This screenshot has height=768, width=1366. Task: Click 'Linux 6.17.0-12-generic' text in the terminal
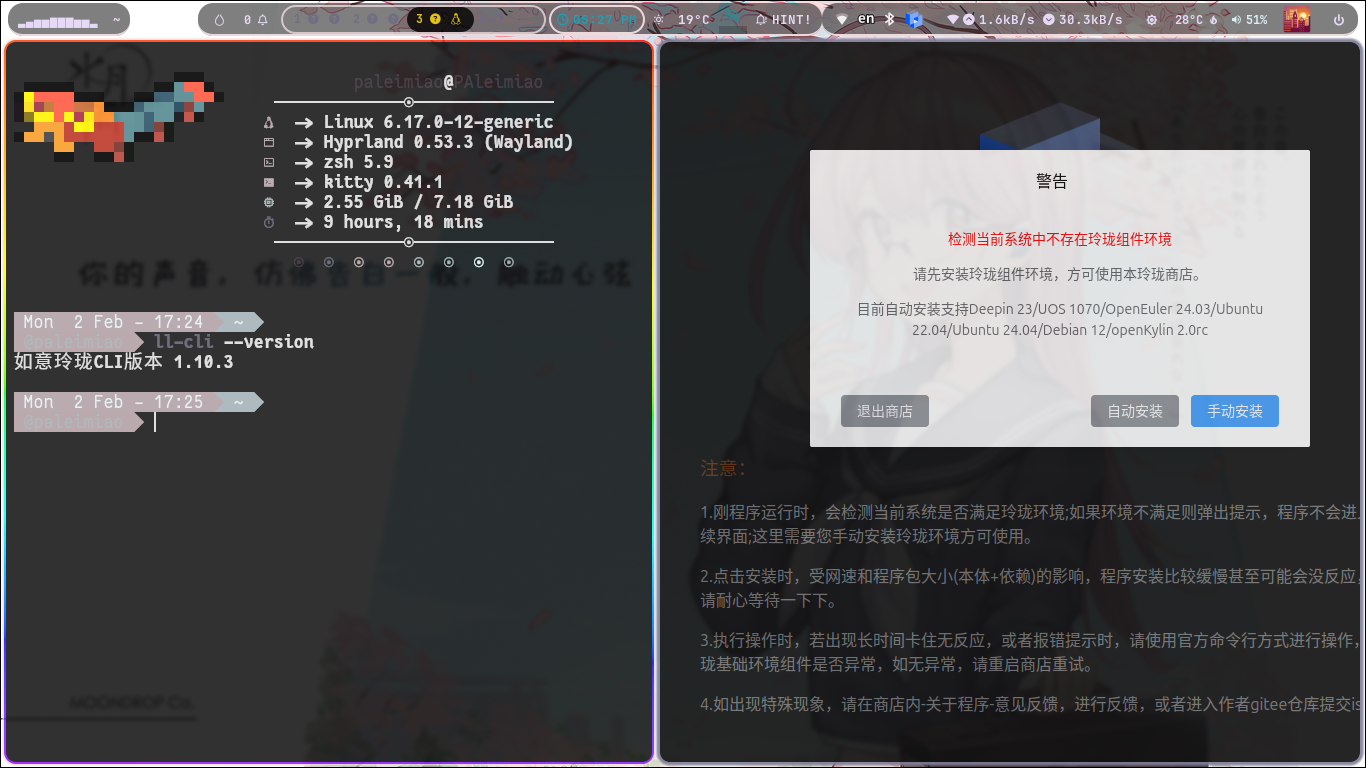click(x=438, y=122)
